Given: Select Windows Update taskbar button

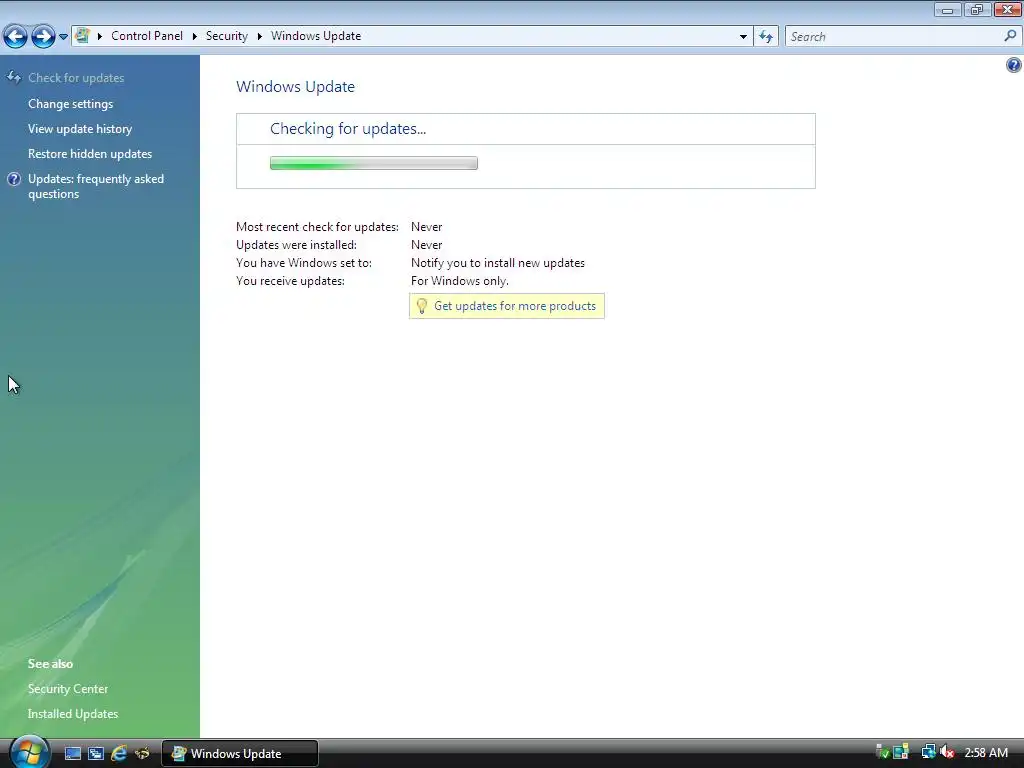Looking at the screenshot, I should [240, 753].
